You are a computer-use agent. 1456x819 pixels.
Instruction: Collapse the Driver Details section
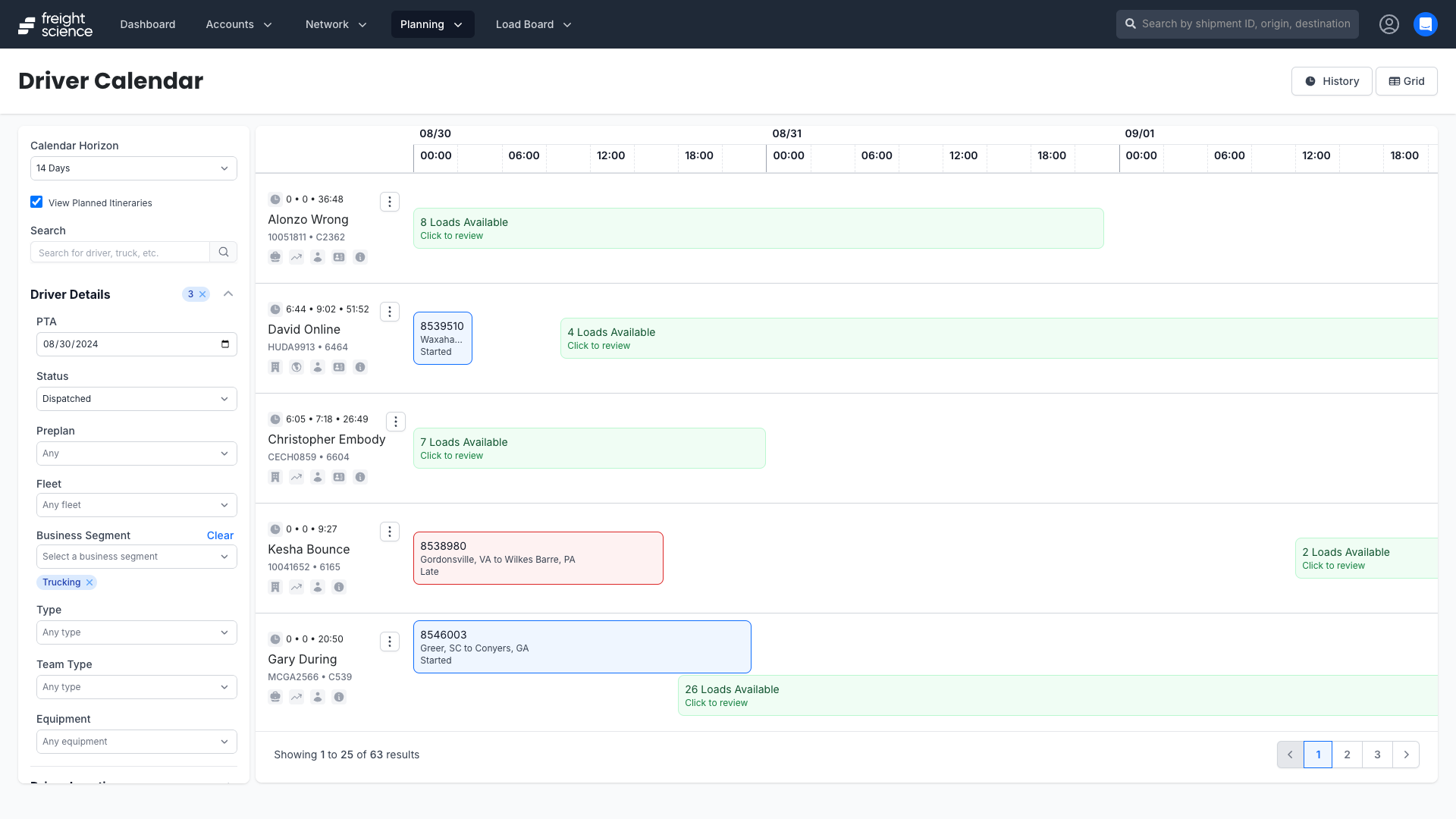[228, 294]
